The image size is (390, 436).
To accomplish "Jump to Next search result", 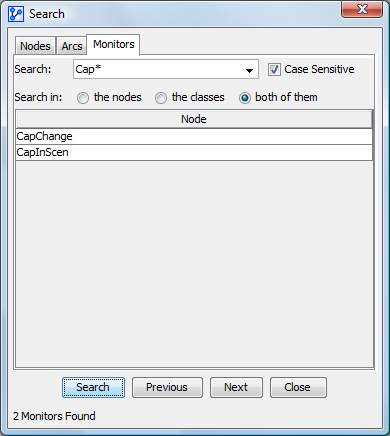I will 236,387.
